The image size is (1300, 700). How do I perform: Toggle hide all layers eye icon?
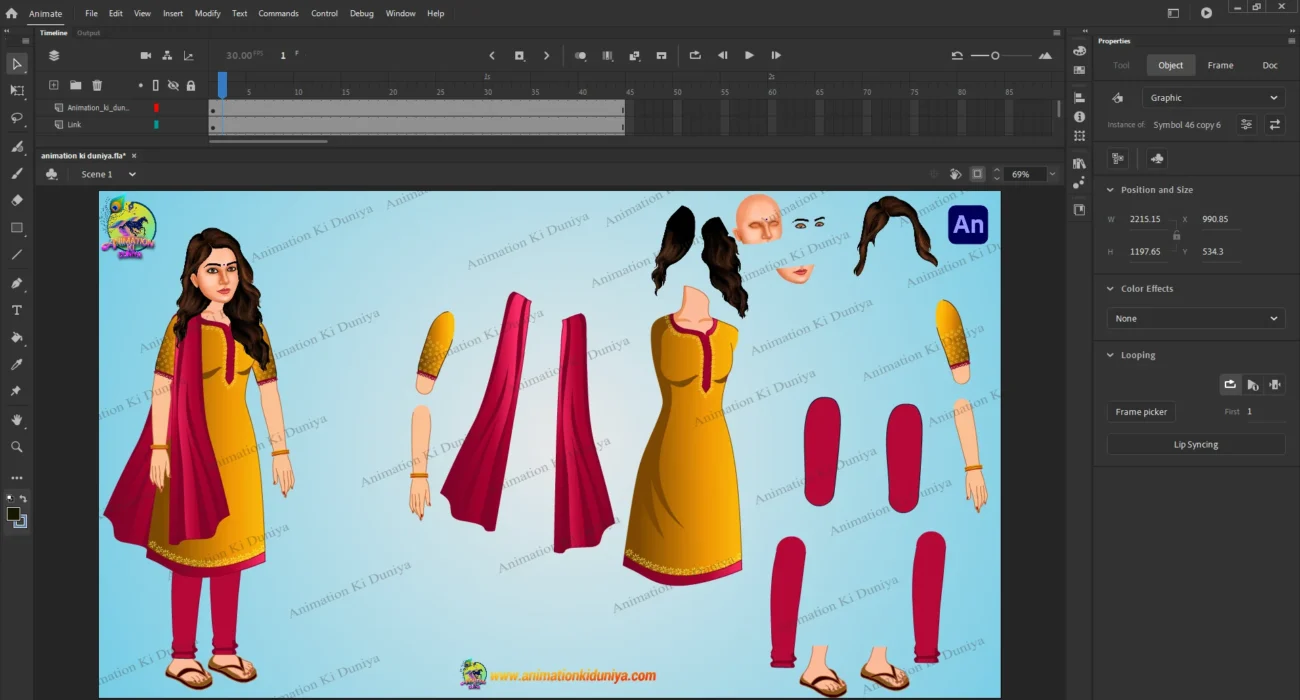pos(173,86)
